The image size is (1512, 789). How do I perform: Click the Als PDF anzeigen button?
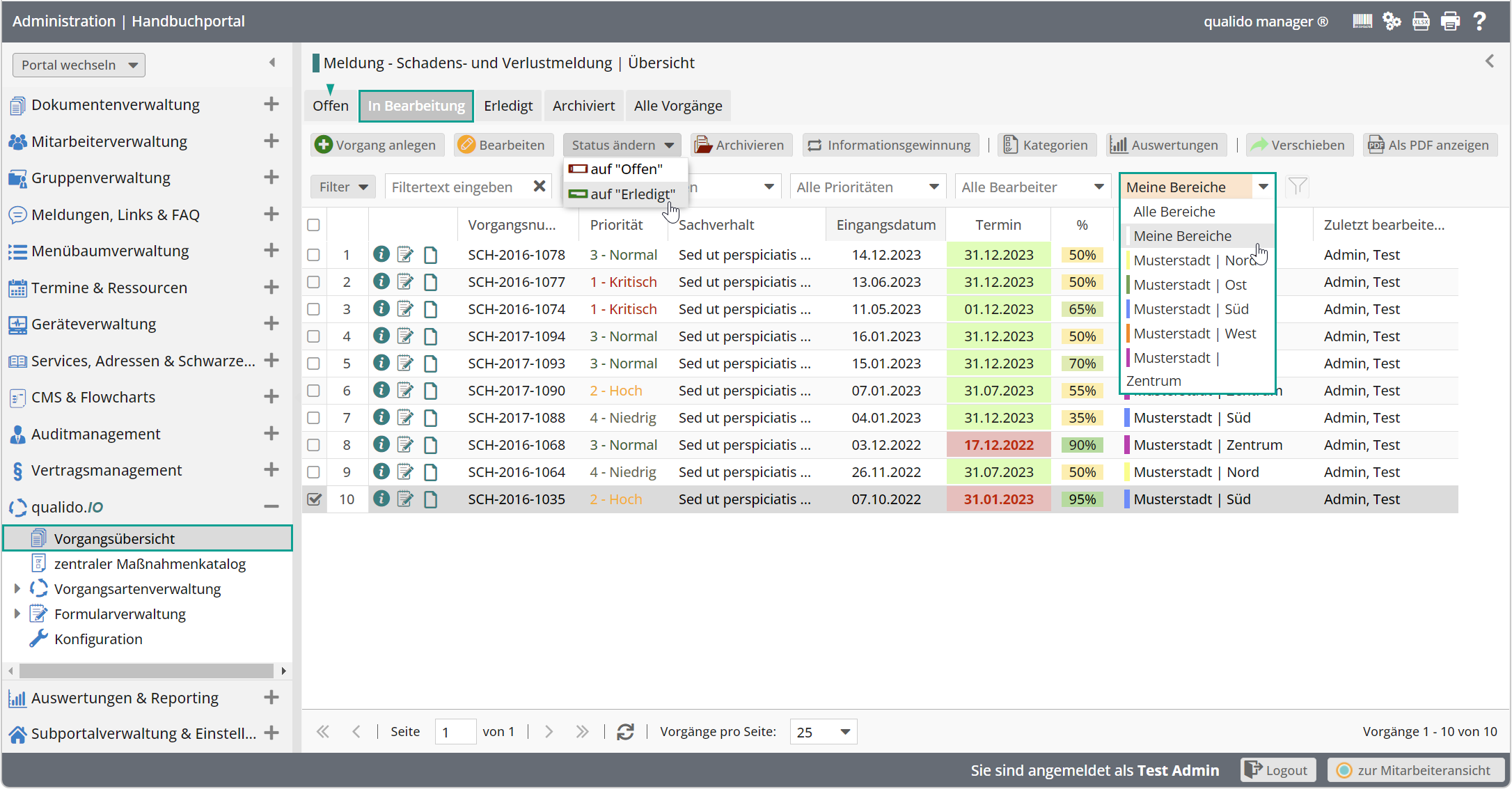point(1429,145)
